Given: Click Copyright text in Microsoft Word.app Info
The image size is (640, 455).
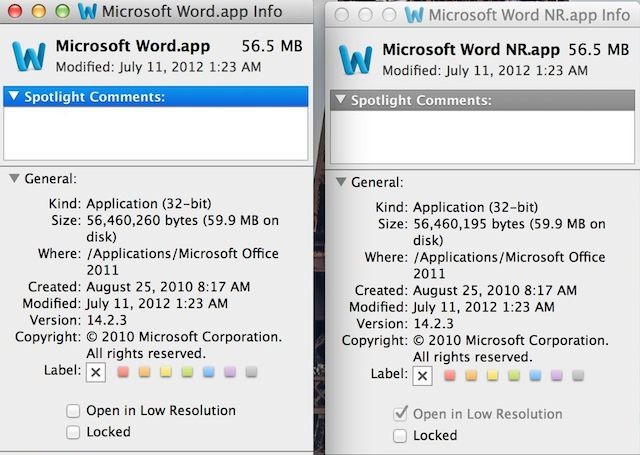Looking at the screenshot, I should click(x=184, y=345).
